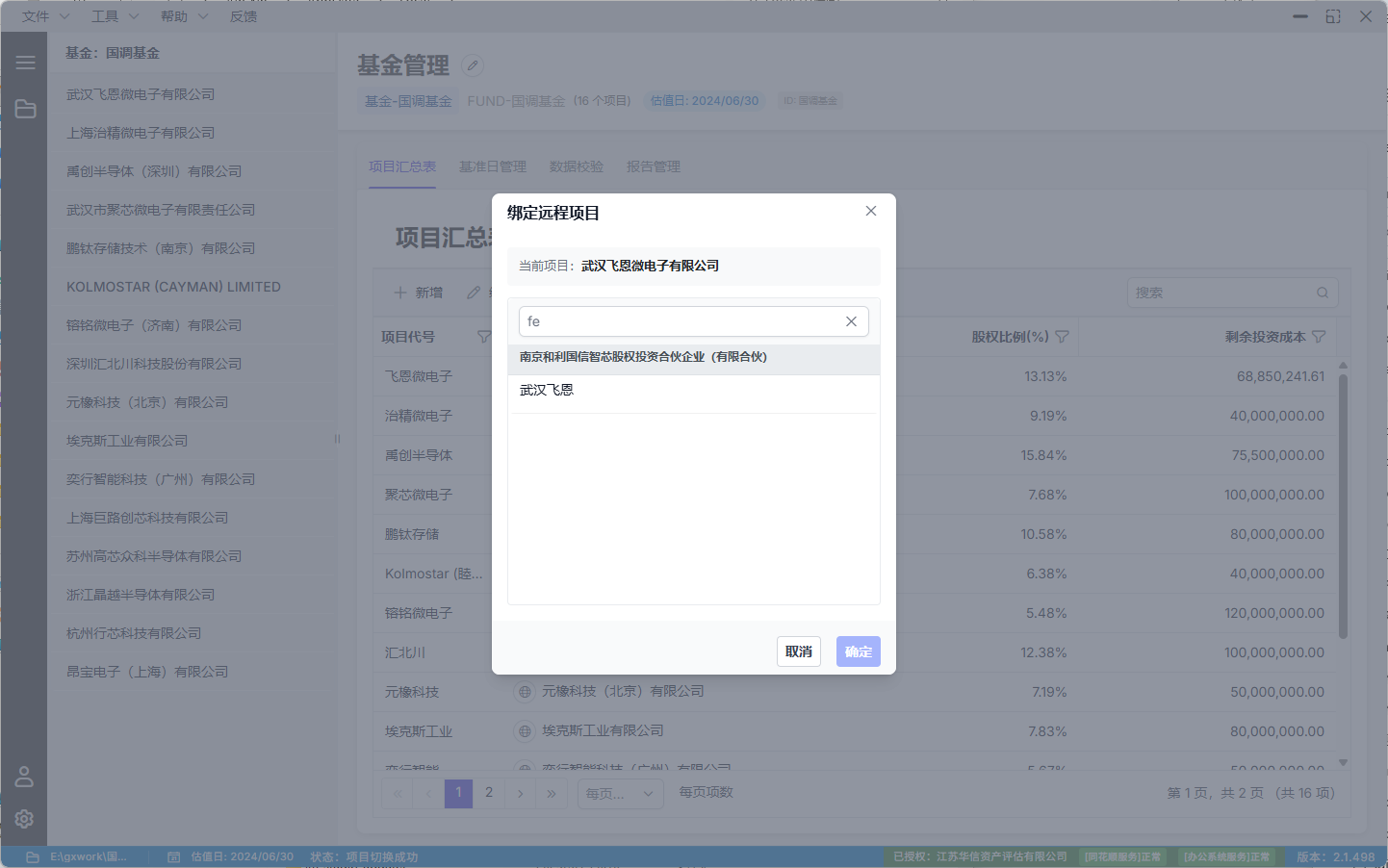Go to page 2
The image size is (1388, 868).
pos(489,793)
